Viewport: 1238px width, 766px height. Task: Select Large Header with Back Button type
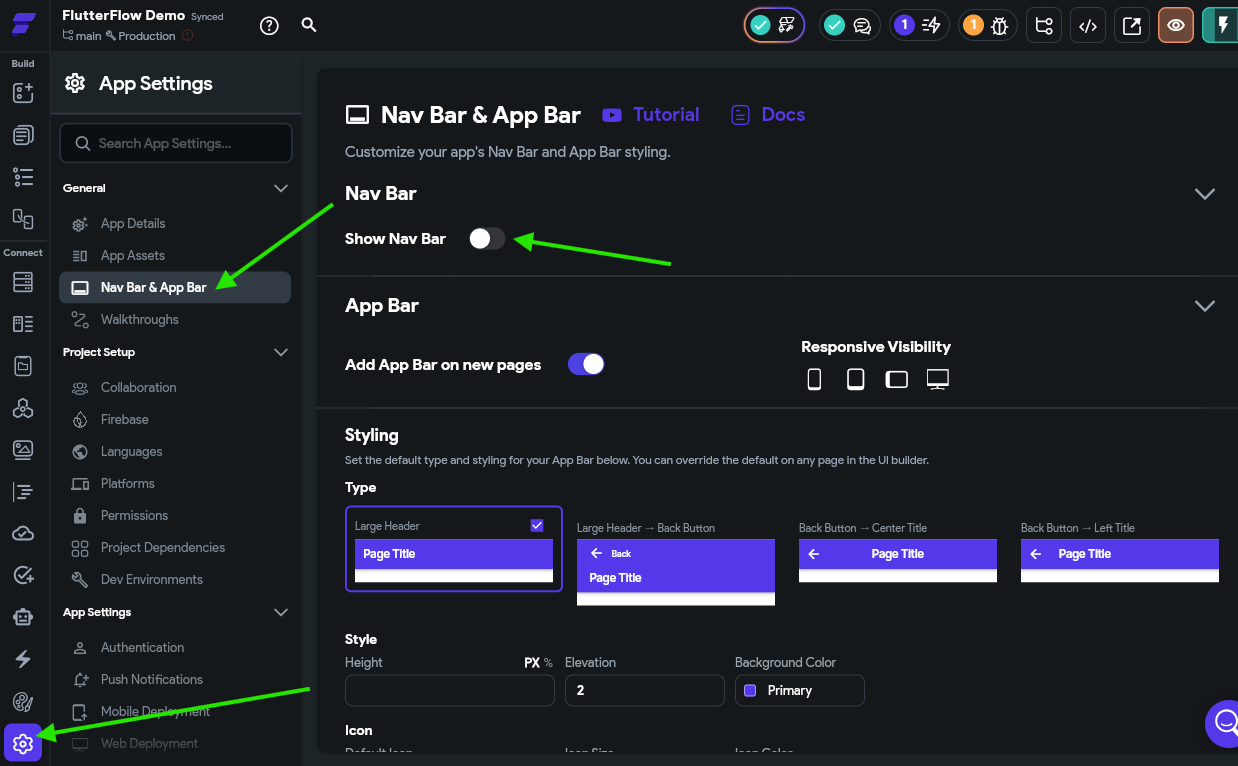(x=676, y=563)
